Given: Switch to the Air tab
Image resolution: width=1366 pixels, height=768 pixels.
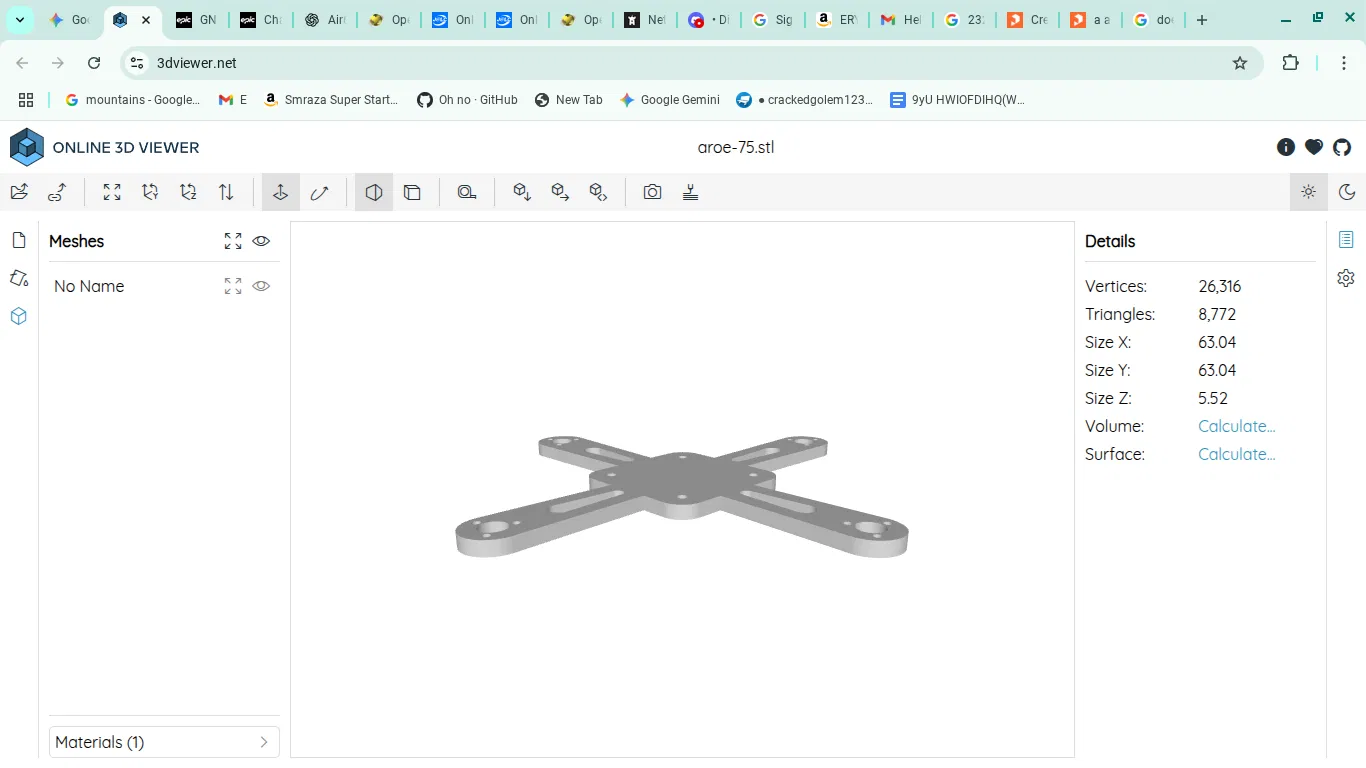Looking at the screenshot, I should [325, 20].
